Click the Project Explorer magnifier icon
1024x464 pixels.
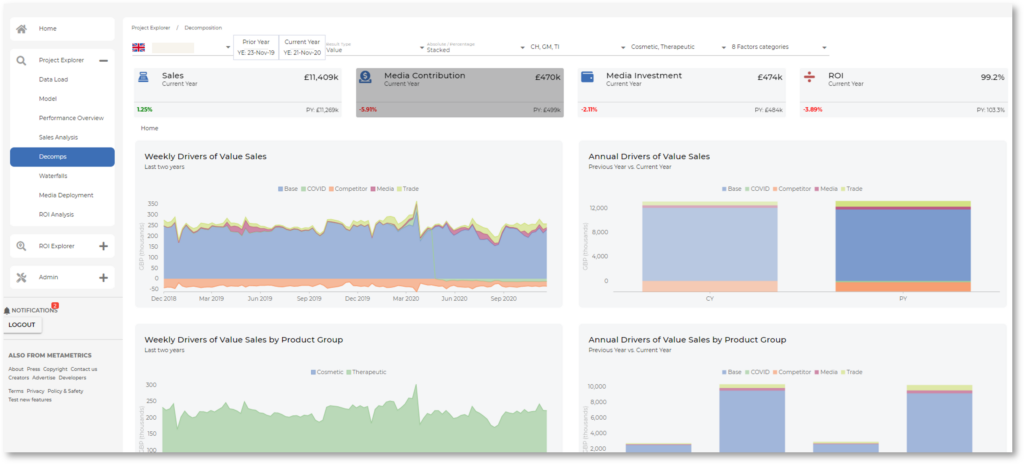pyautogui.click(x=22, y=60)
